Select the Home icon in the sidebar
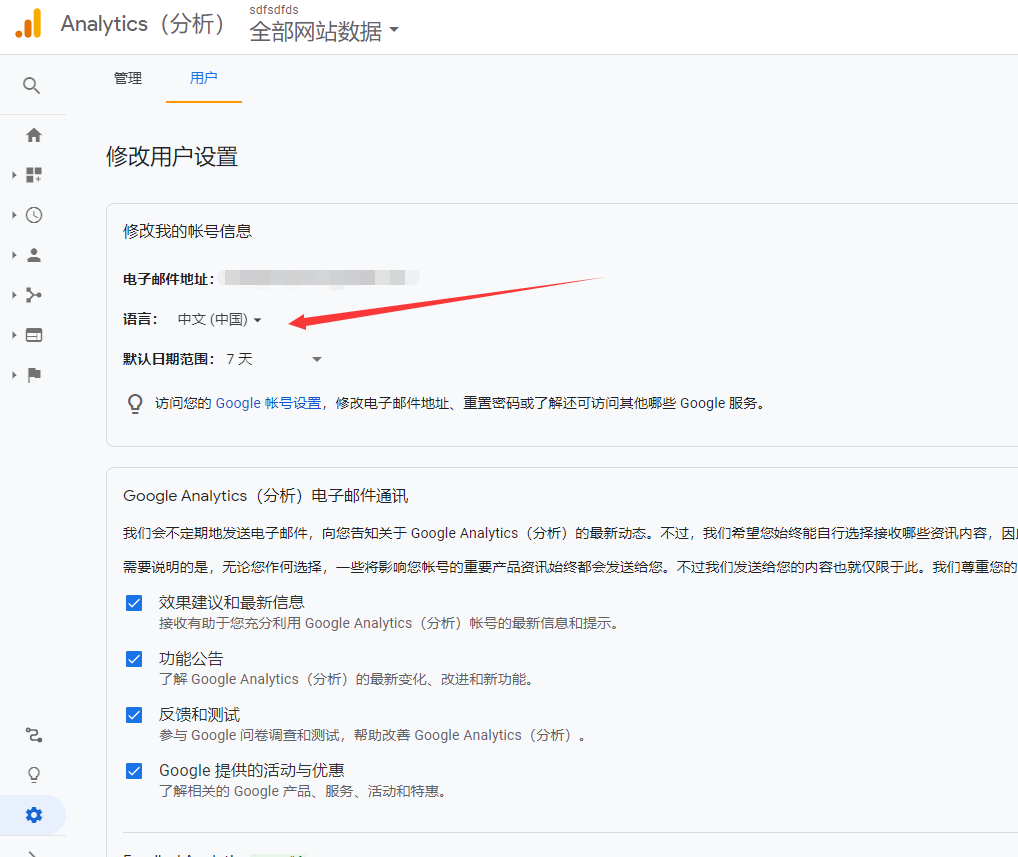Image resolution: width=1018 pixels, height=857 pixels. click(x=33, y=135)
